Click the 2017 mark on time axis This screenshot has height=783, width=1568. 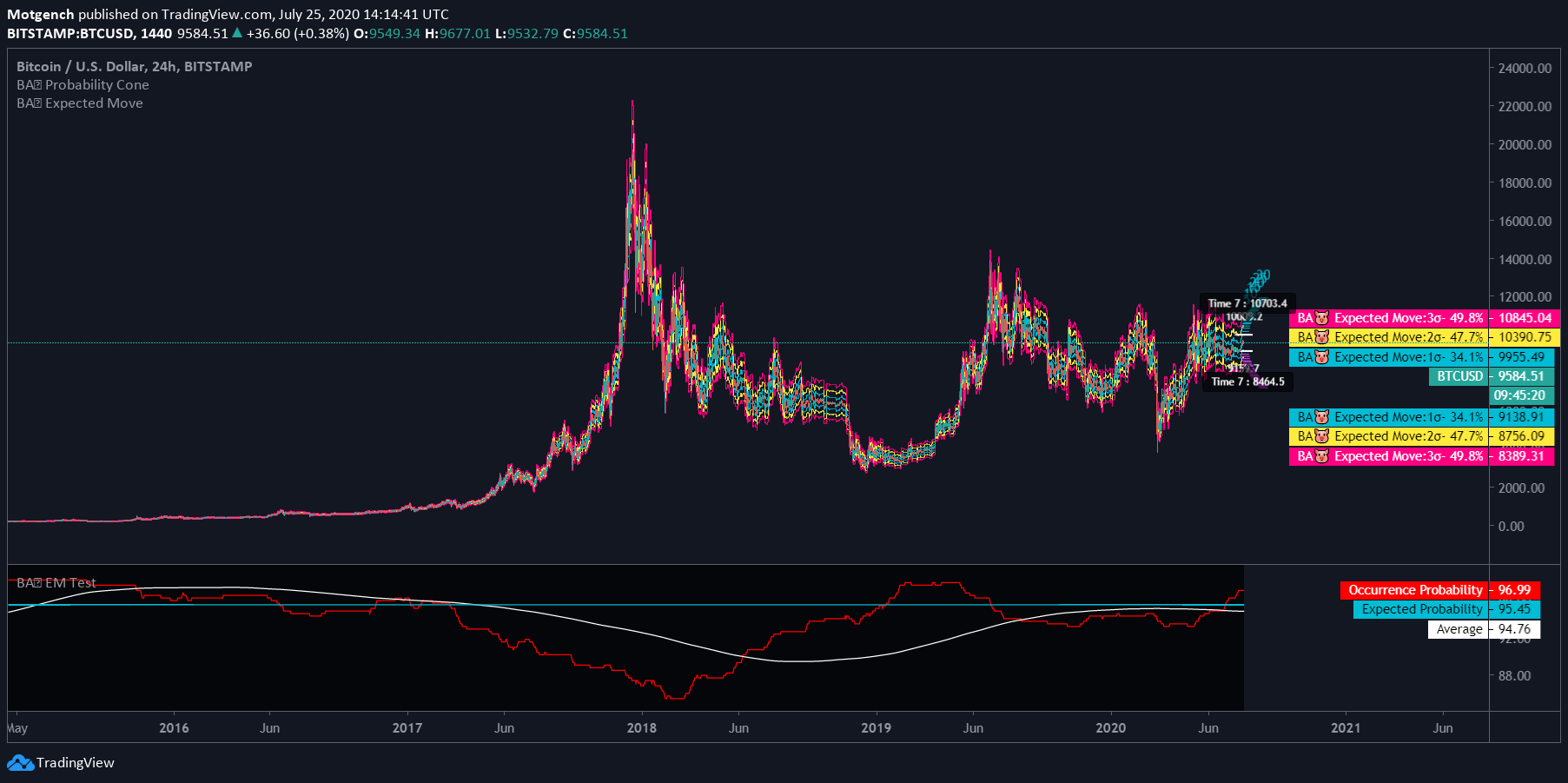407,728
